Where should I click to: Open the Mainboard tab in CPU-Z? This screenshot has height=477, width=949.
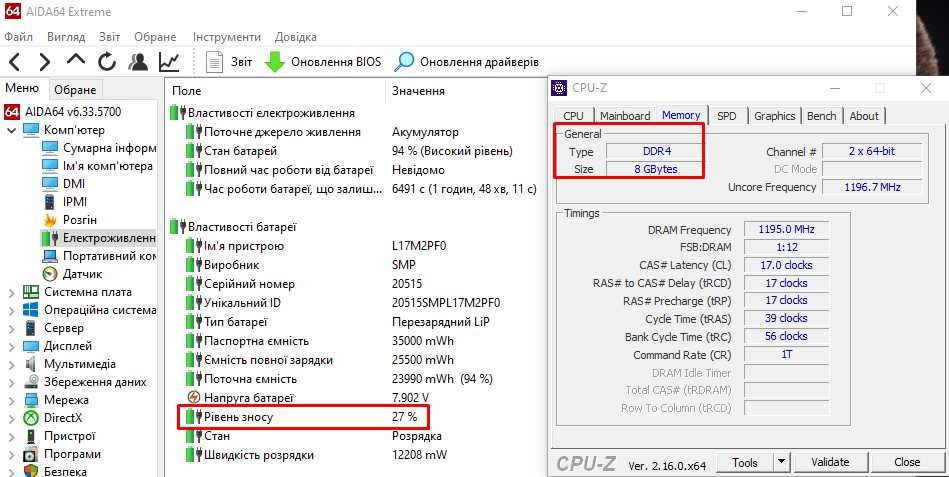625,116
